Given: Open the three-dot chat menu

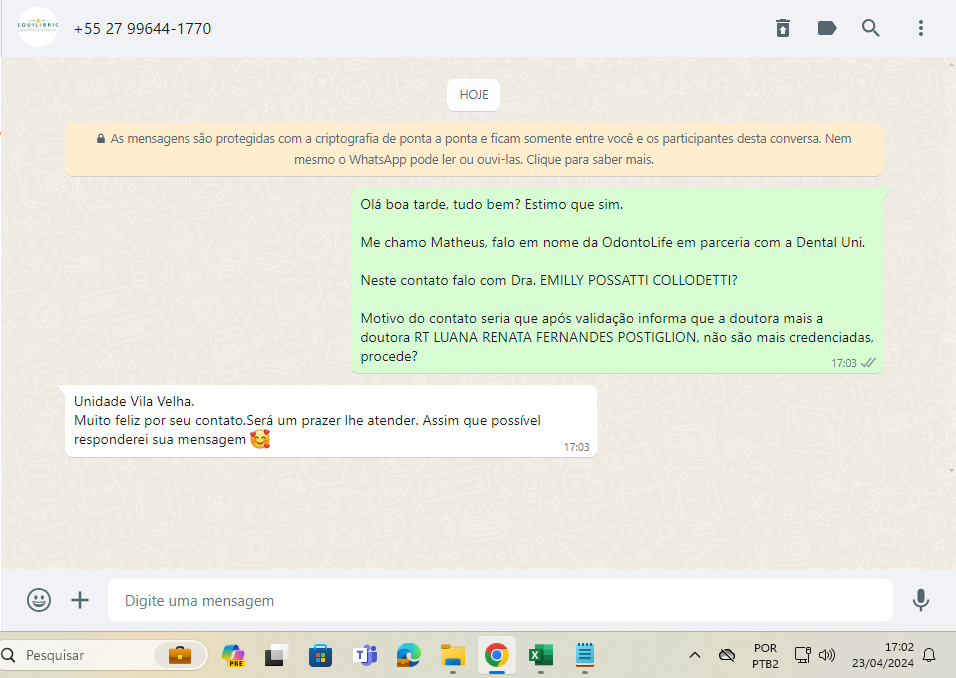Looking at the screenshot, I should click(x=921, y=28).
